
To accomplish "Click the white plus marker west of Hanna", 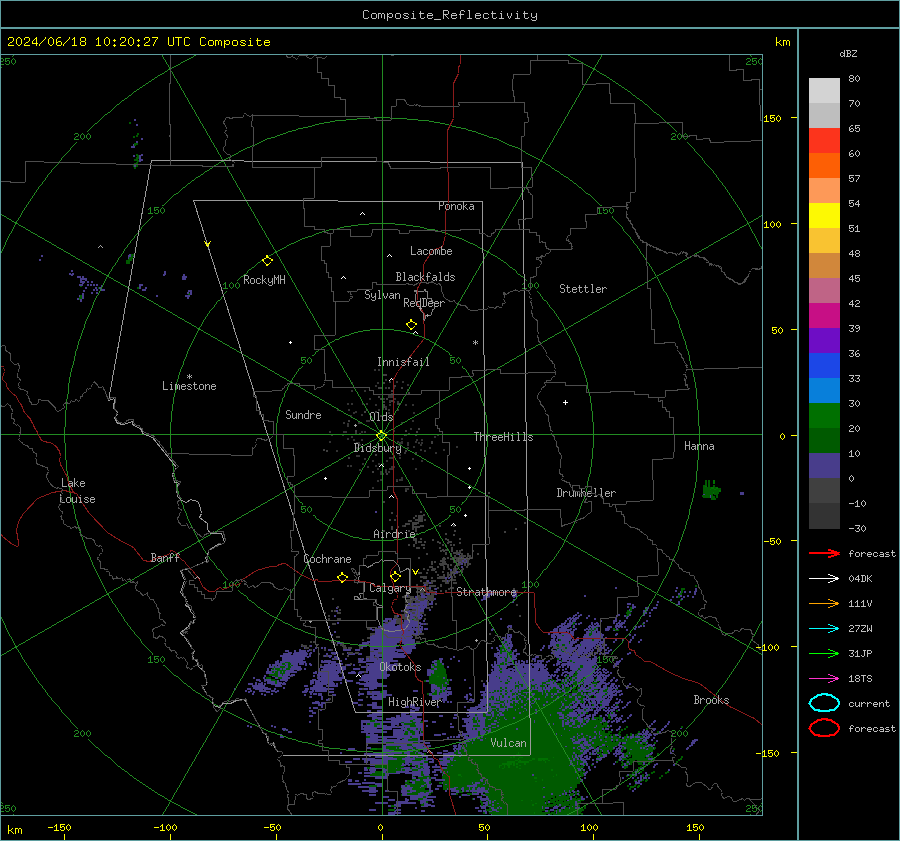I will (x=565, y=402).
